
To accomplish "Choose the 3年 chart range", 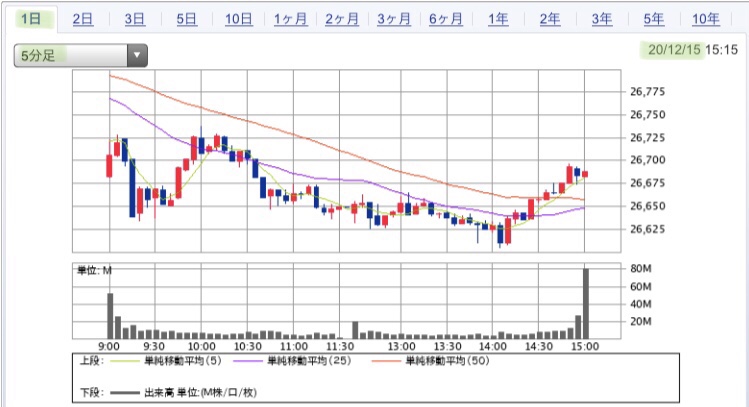I will [x=602, y=19].
